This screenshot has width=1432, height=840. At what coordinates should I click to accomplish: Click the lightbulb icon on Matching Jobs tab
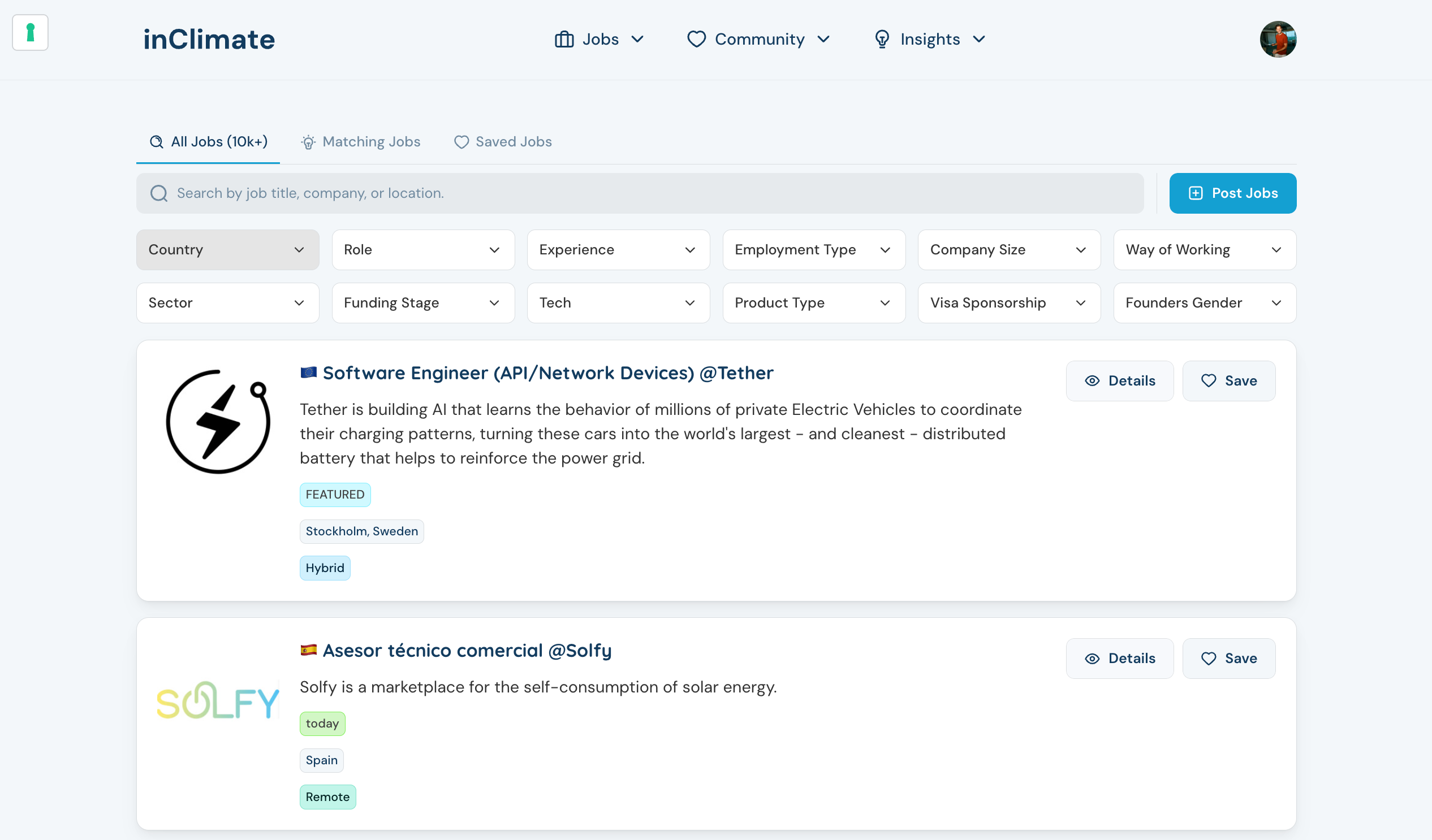click(308, 142)
